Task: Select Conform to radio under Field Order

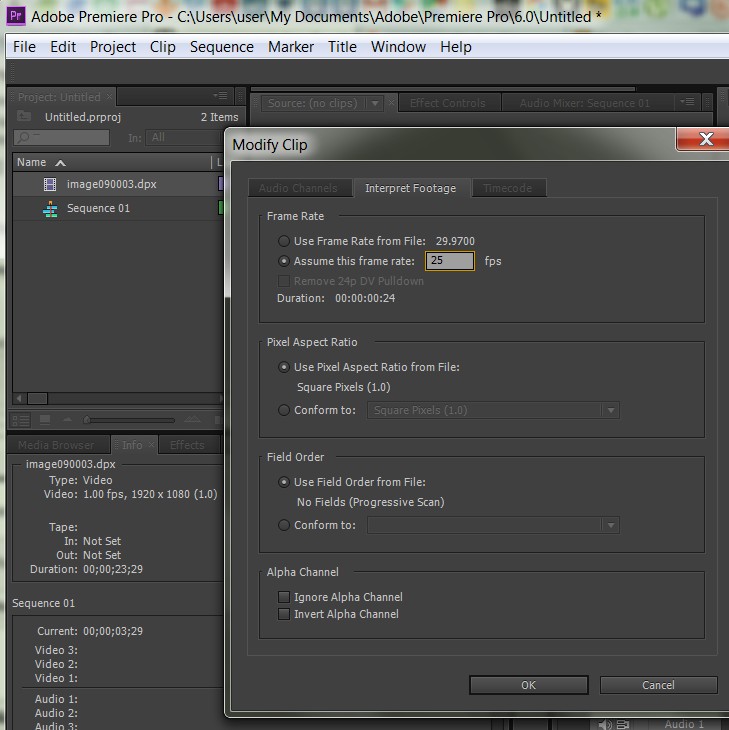Action: (x=284, y=525)
